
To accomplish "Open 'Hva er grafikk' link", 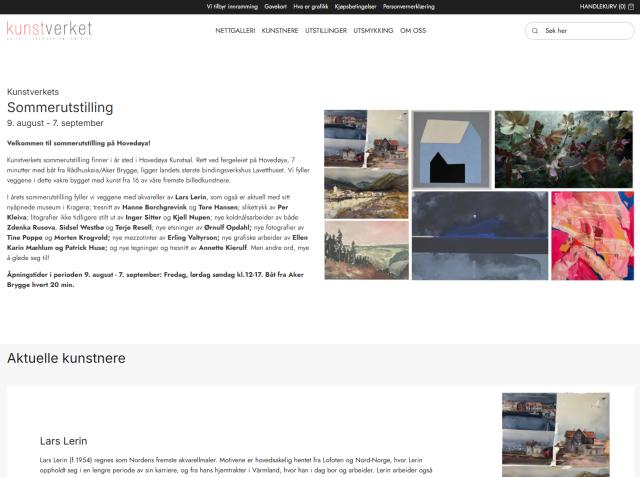I will coord(311,7).
